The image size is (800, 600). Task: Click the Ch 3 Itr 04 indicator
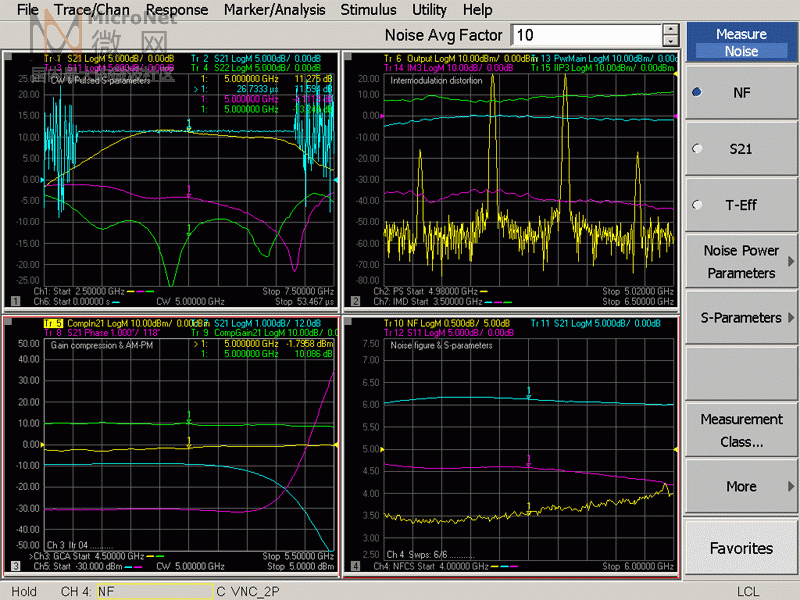tap(67, 545)
